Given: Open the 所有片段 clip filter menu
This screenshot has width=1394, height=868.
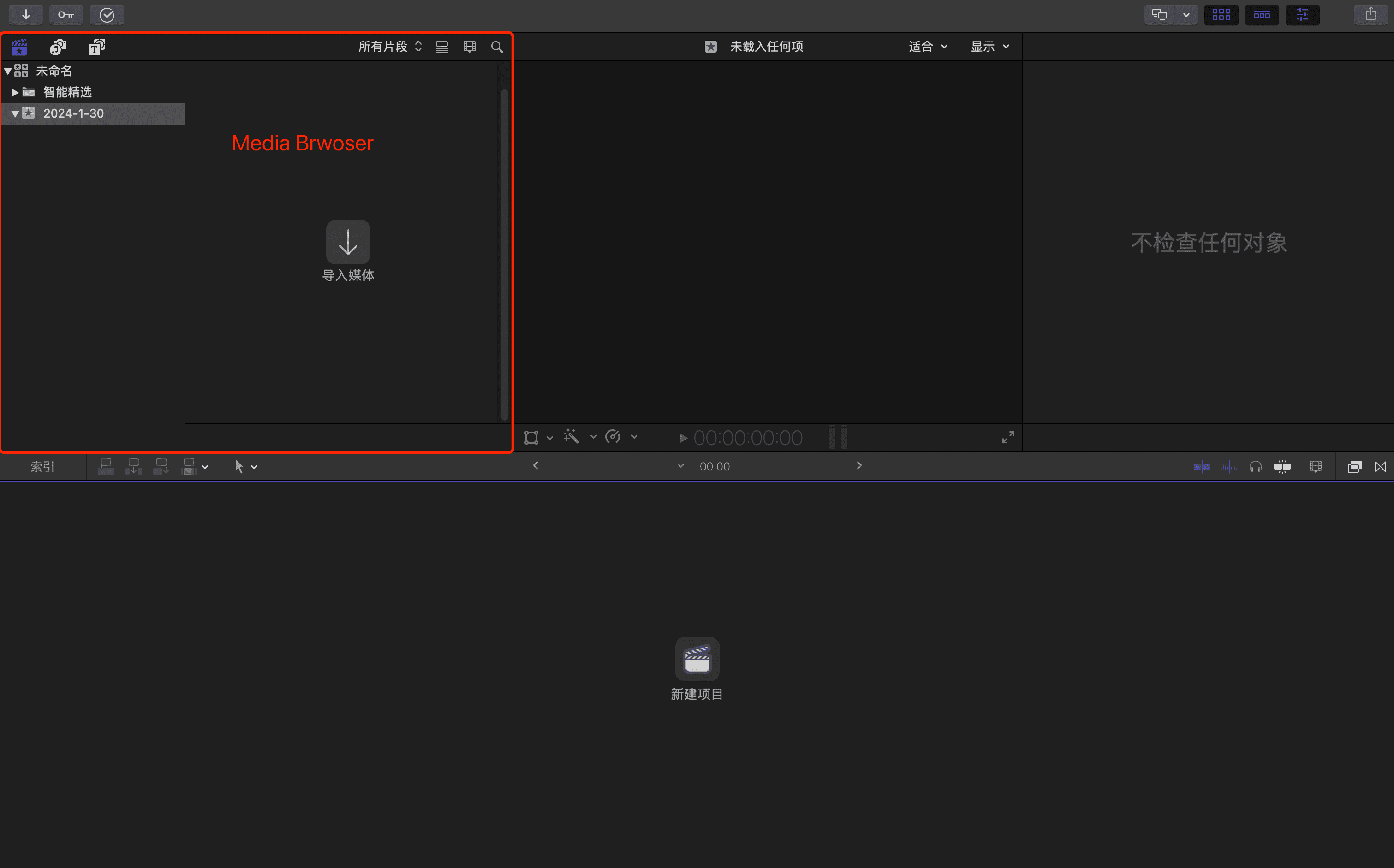Looking at the screenshot, I should point(390,47).
